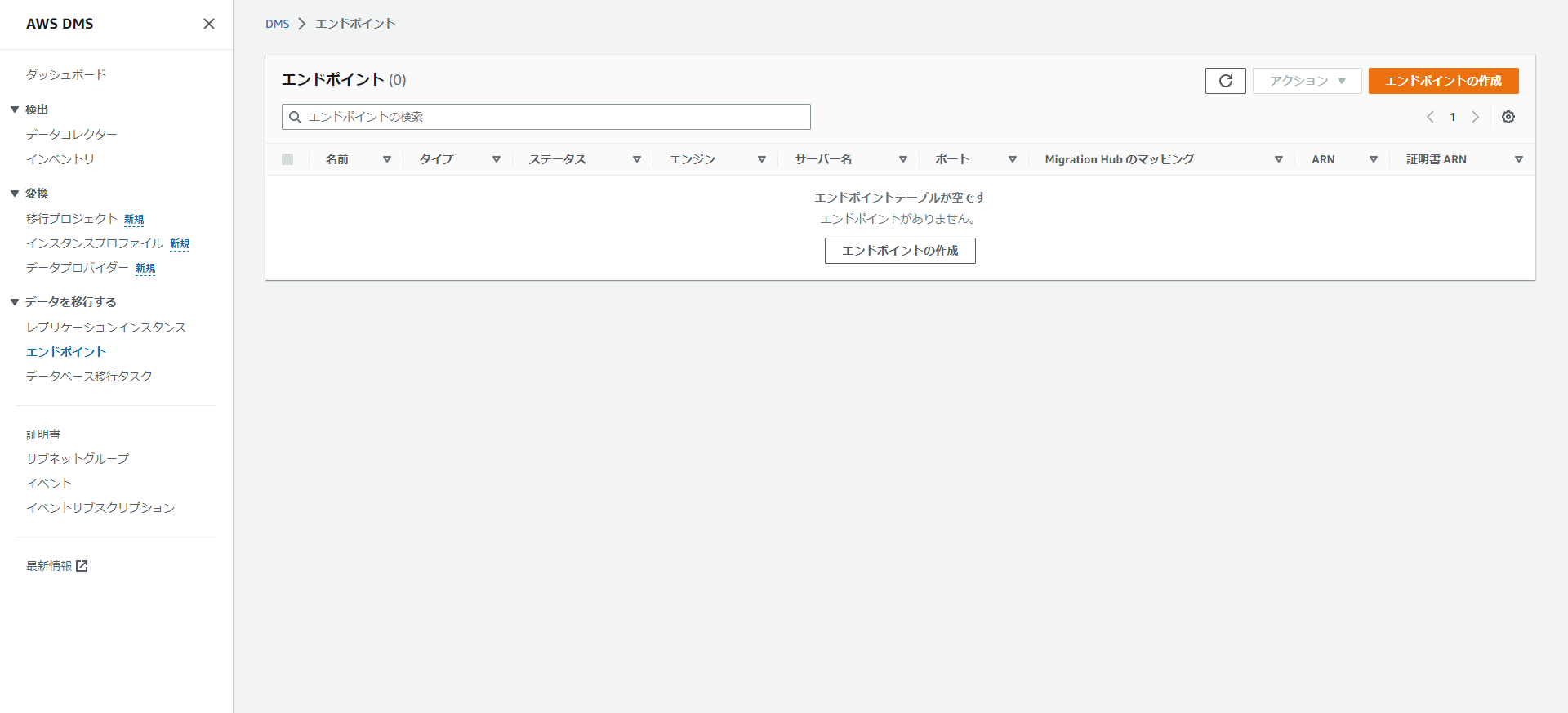Image resolution: width=1568 pixels, height=713 pixels.
Task: Click orange エンドポイントの作成 button
Action: point(1443,81)
